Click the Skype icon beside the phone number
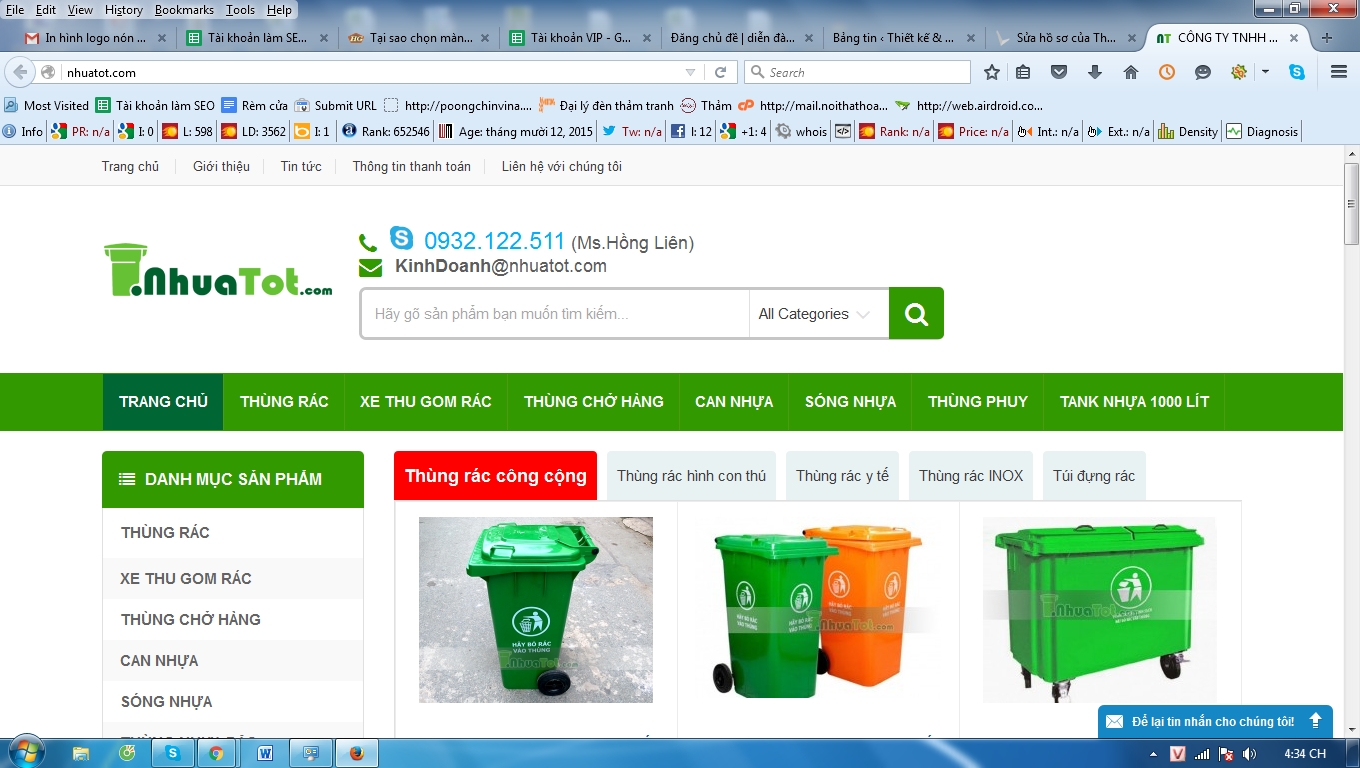Screen dimensions: 1360x768 [x=401, y=238]
